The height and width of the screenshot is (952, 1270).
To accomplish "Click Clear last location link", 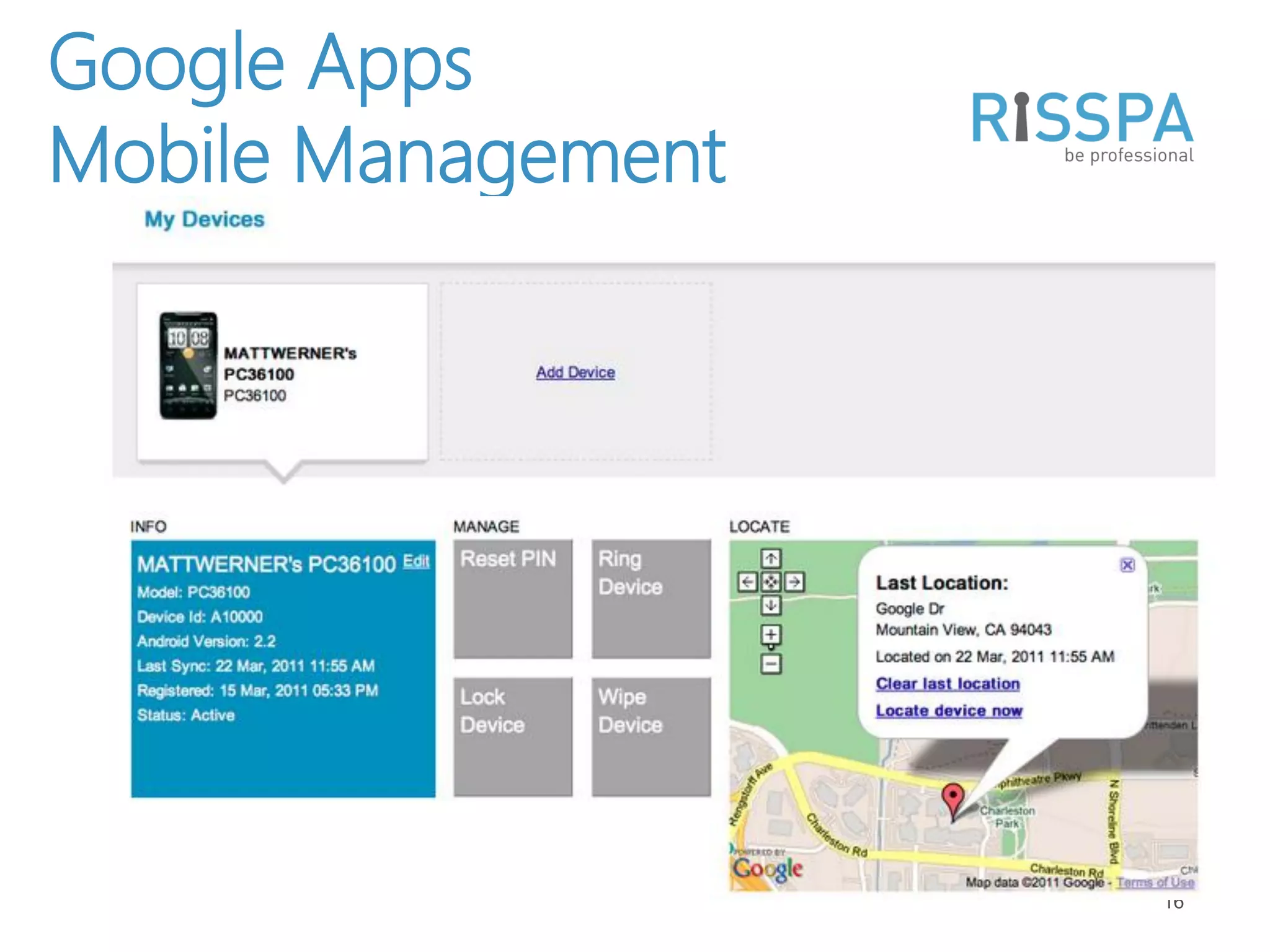I will [948, 684].
